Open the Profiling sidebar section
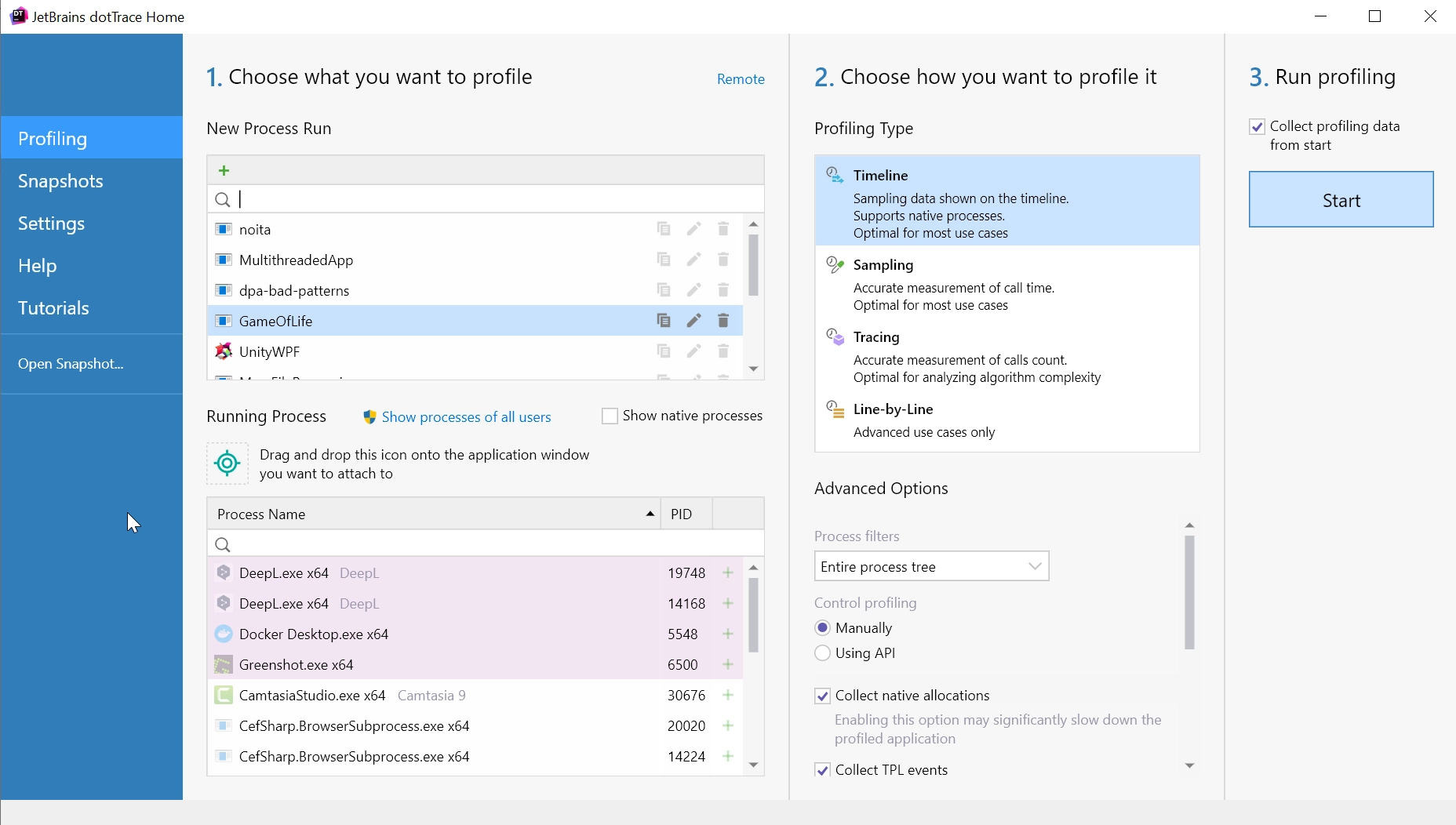 point(92,138)
